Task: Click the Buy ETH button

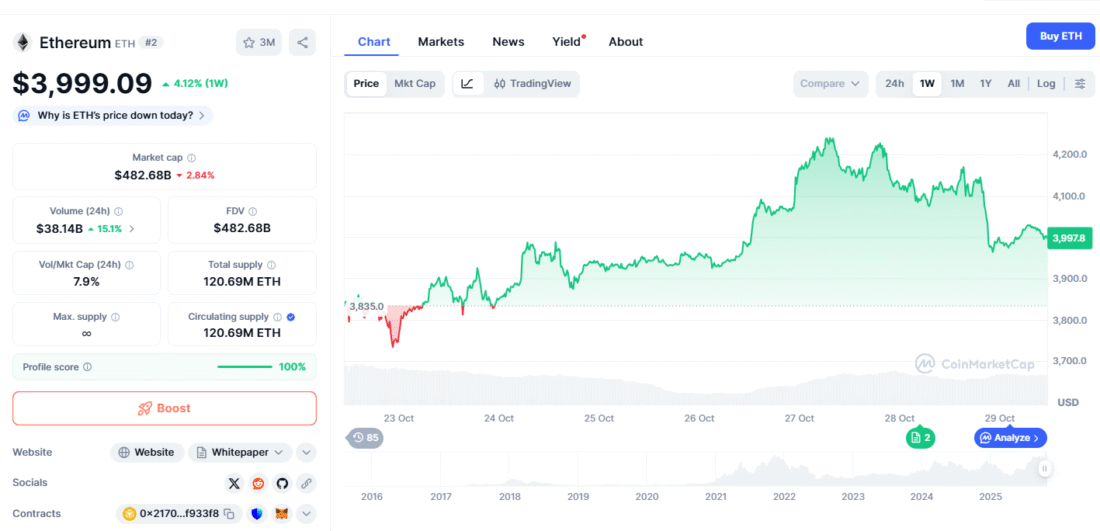Action: coord(1060,36)
